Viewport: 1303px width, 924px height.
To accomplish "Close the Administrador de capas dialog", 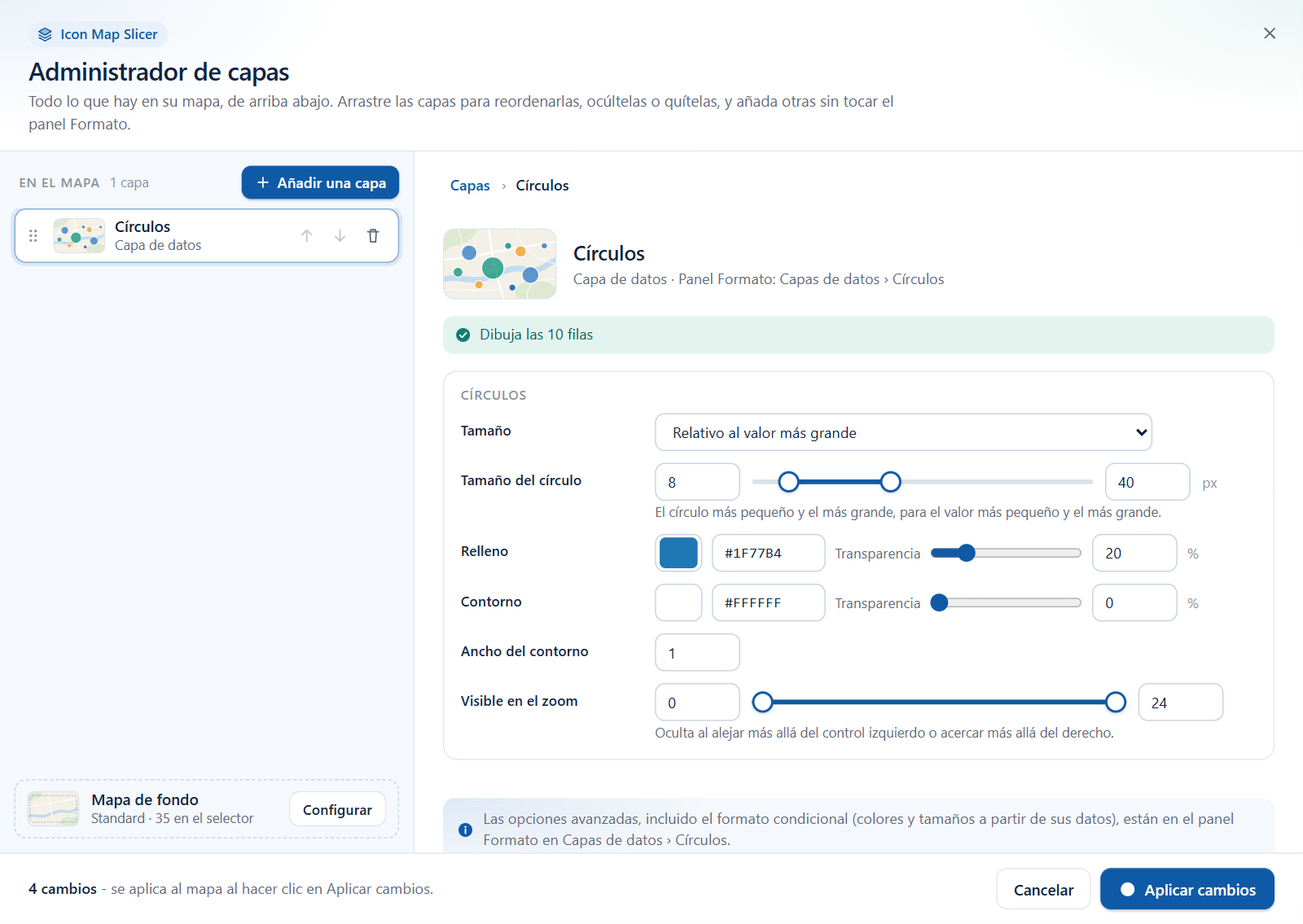I will pos(1270,33).
